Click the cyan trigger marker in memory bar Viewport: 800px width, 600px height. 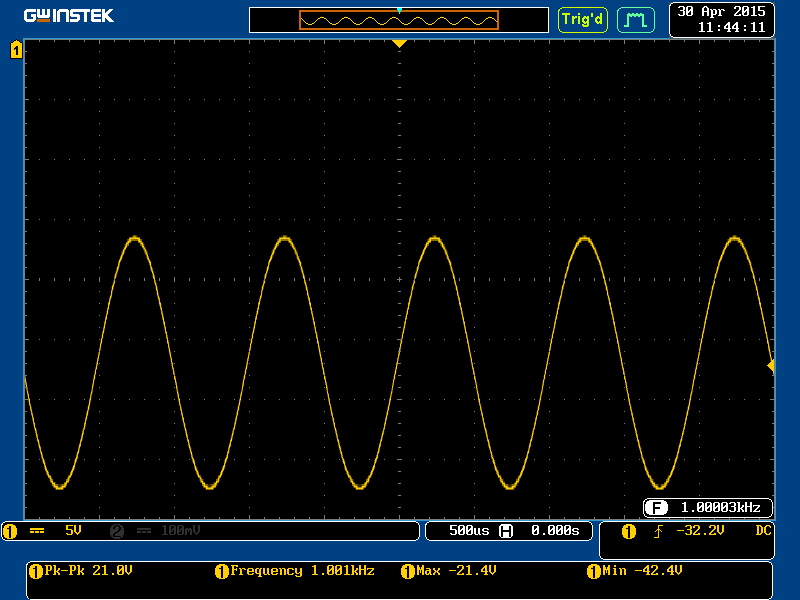point(399,11)
